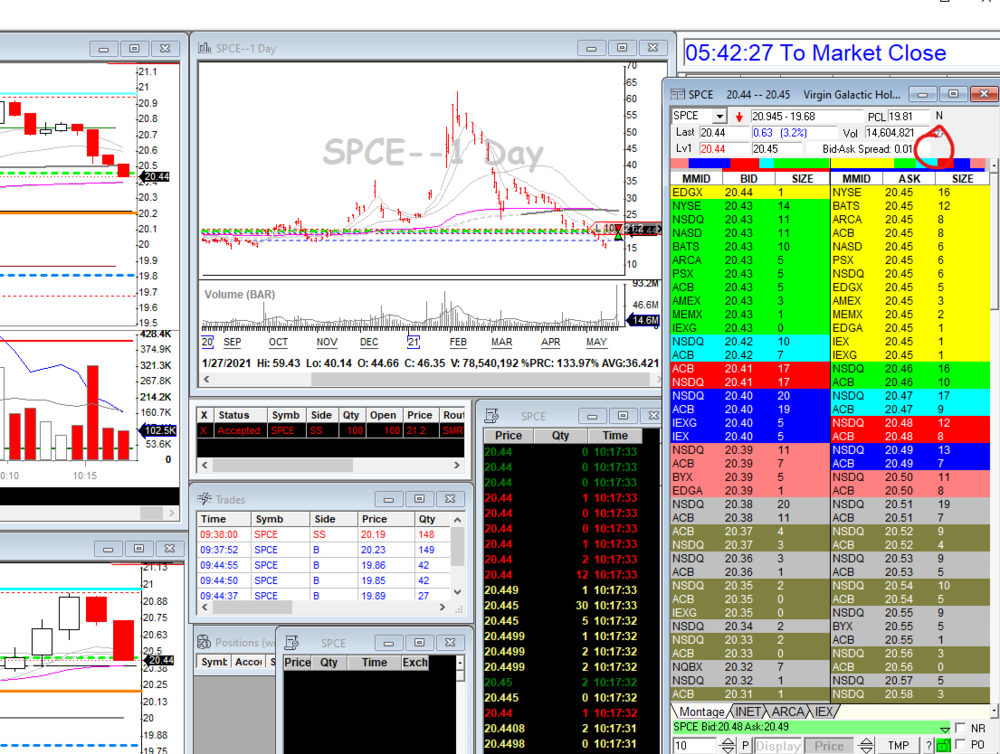Image resolution: width=1000 pixels, height=754 pixels.
Task: Click the Level 2 montage window icon
Action: (680, 94)
